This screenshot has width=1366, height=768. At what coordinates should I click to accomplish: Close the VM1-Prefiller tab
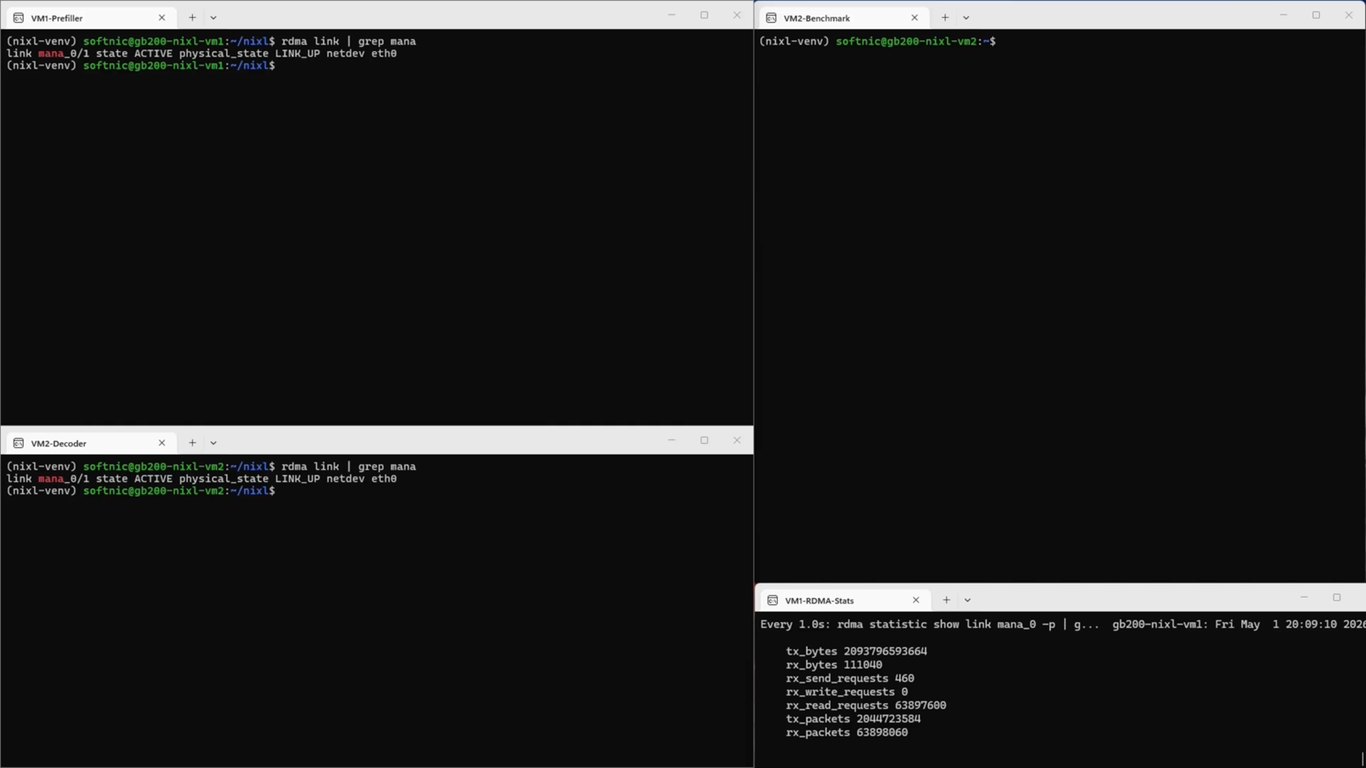(x=161, y=17)
